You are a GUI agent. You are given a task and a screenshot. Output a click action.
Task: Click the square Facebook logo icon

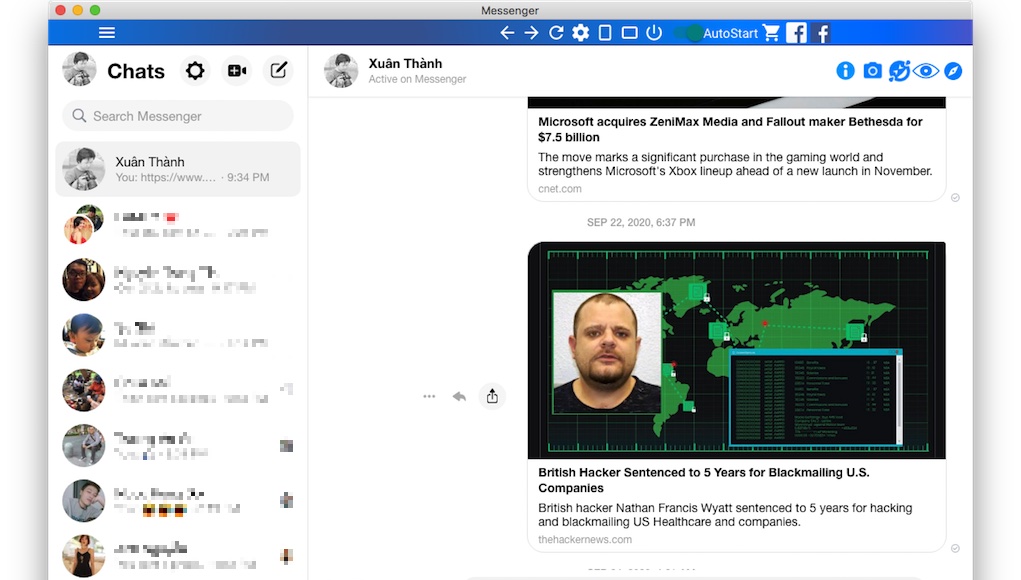tap(796, 33)
